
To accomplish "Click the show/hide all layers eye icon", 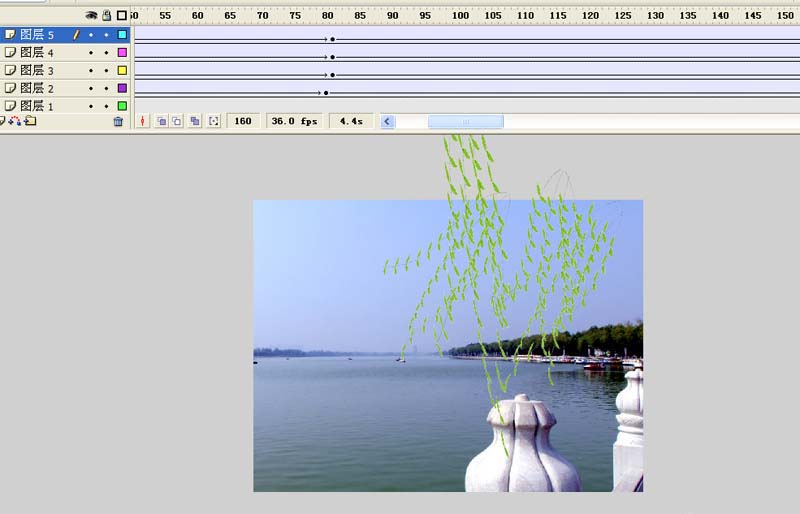I will pyautogui.click(x=91, y=15).
